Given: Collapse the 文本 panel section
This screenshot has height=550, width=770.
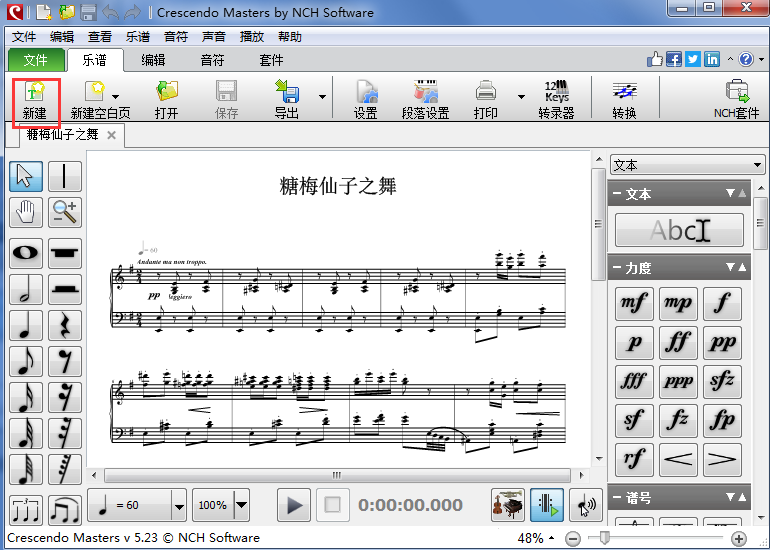Looking at the screenshot, I should (x=617, y=194).
